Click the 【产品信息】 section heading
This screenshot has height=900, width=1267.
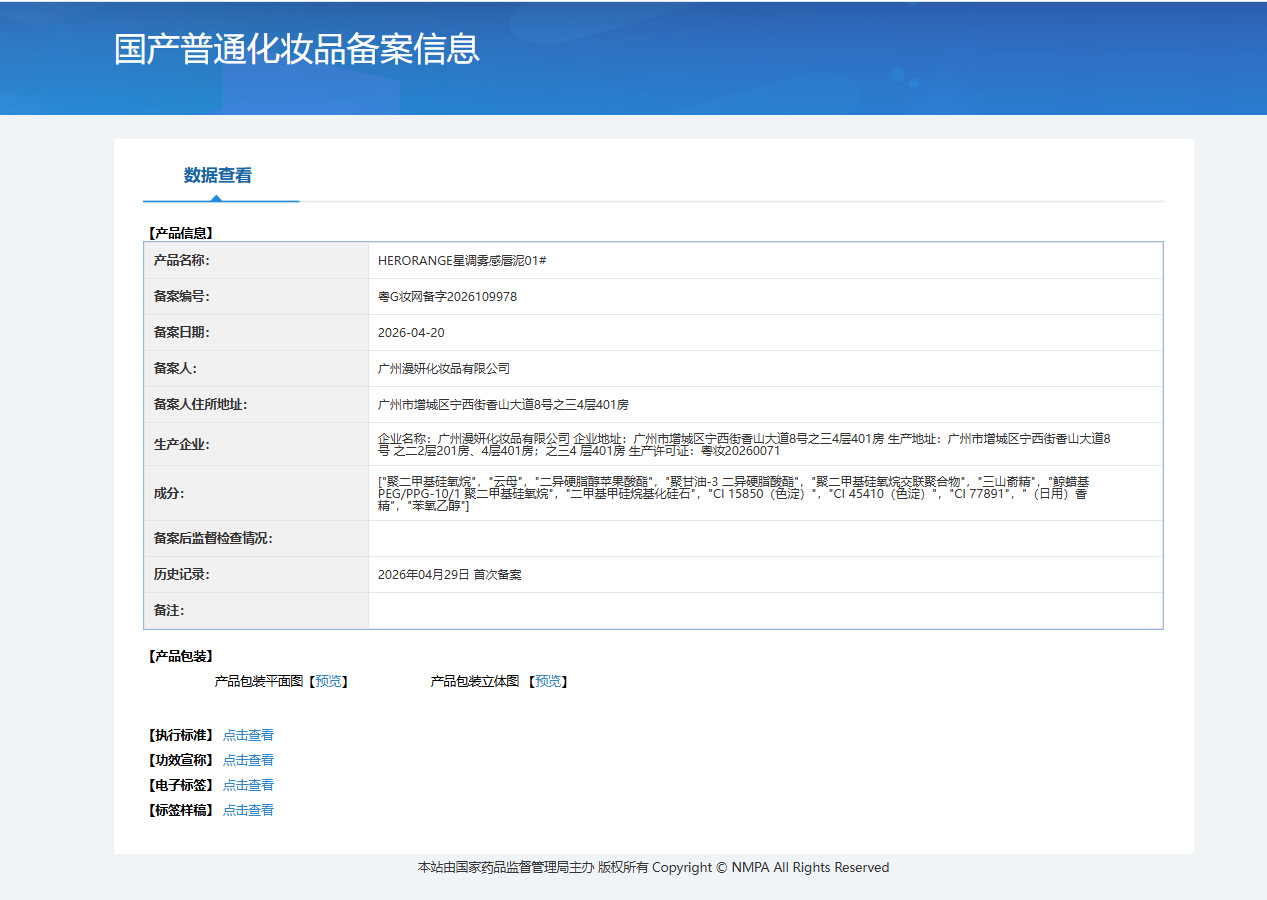pyautogui.click(x=180, y=233)
